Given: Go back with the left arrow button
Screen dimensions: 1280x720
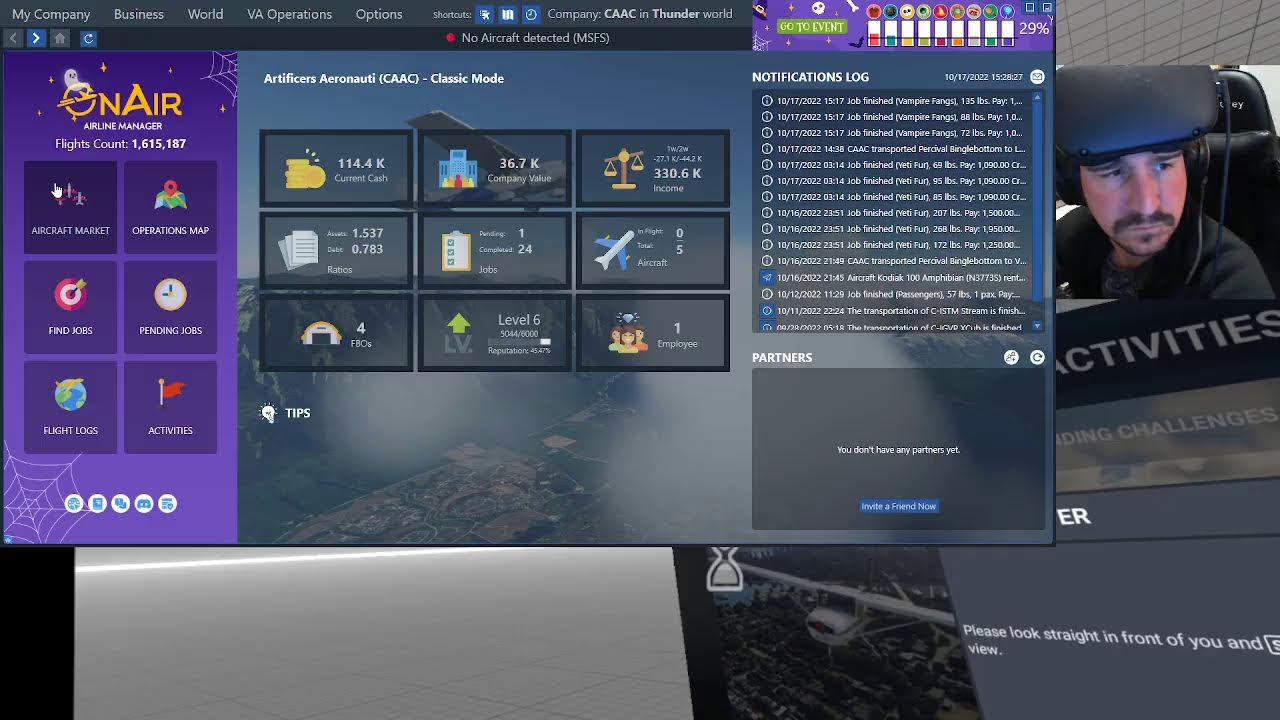Looking at the screenshot, I should [13, 38].
